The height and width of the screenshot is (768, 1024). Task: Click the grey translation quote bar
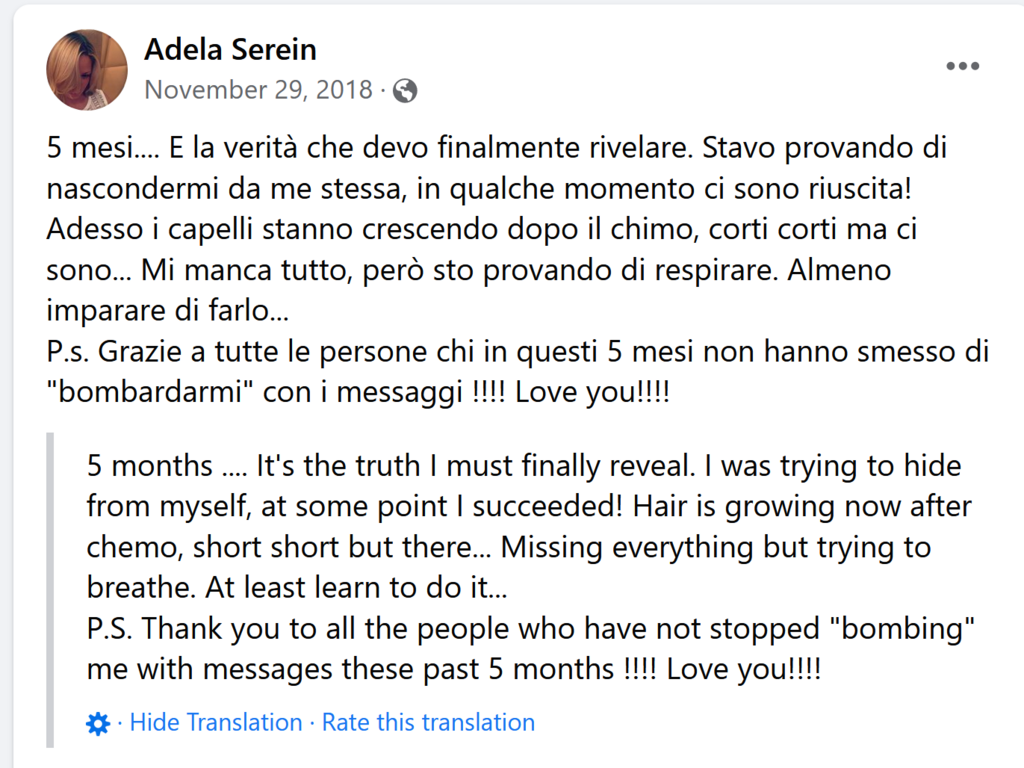(x=50, y=590)
